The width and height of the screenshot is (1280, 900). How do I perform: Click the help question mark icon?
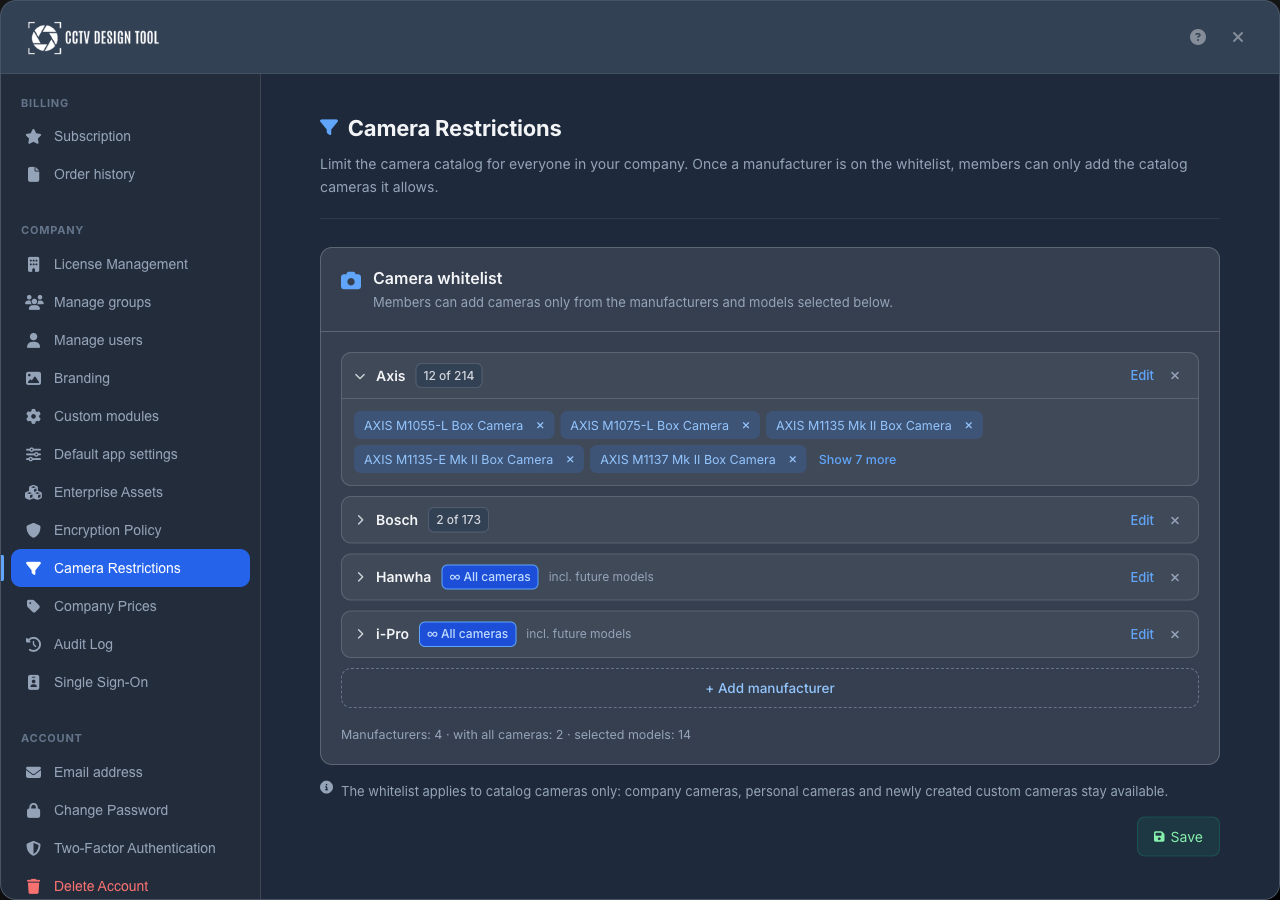click(1198, 37)
